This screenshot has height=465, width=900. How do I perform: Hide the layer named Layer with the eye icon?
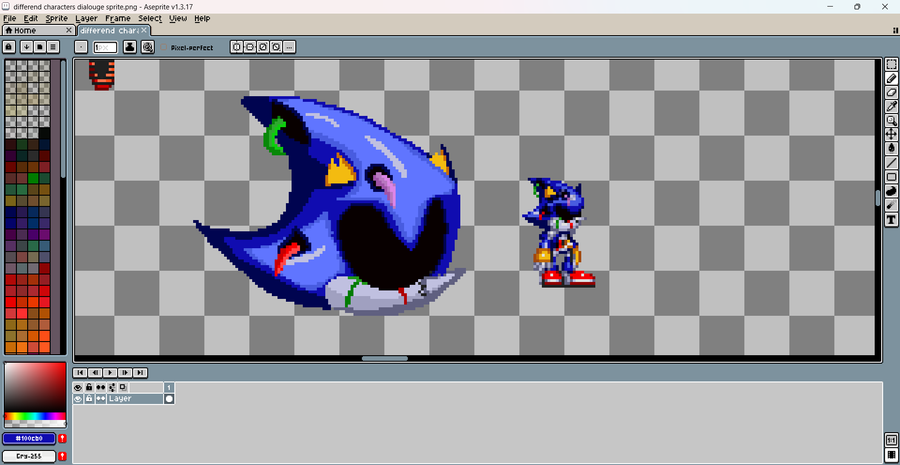pos(78,398)
